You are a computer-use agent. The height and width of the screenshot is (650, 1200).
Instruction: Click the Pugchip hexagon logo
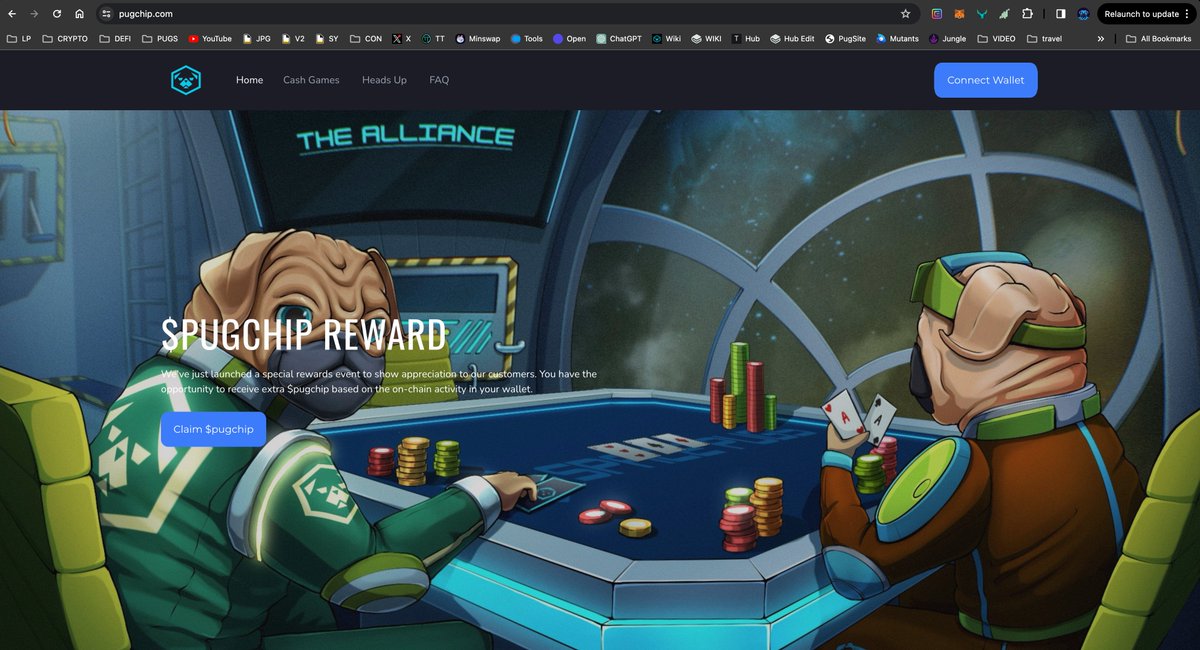[186, 80]
